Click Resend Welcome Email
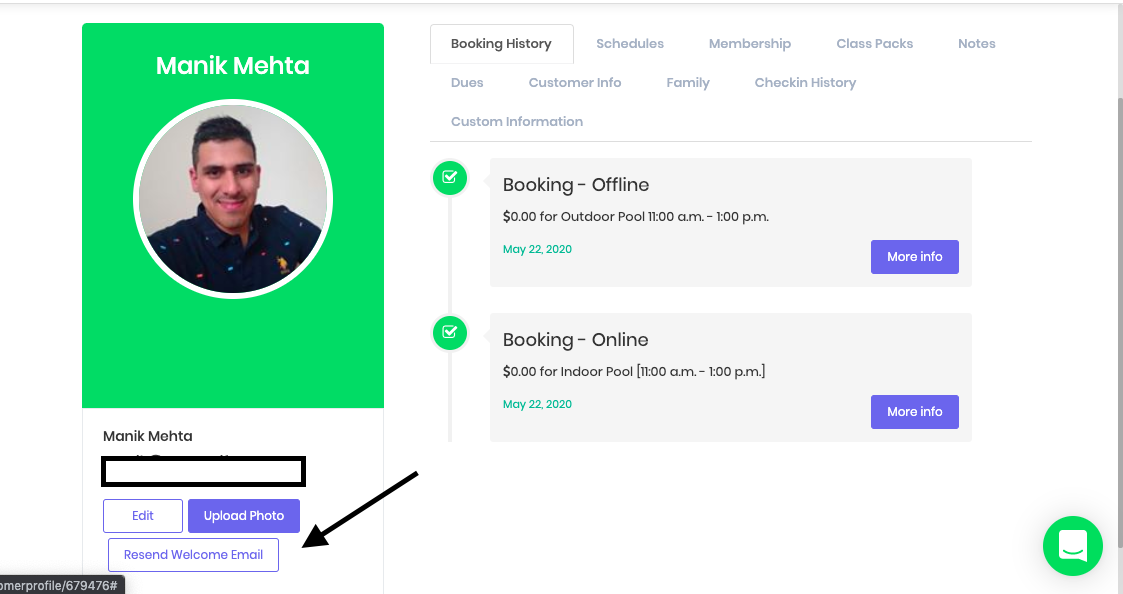 click(193, 555)
